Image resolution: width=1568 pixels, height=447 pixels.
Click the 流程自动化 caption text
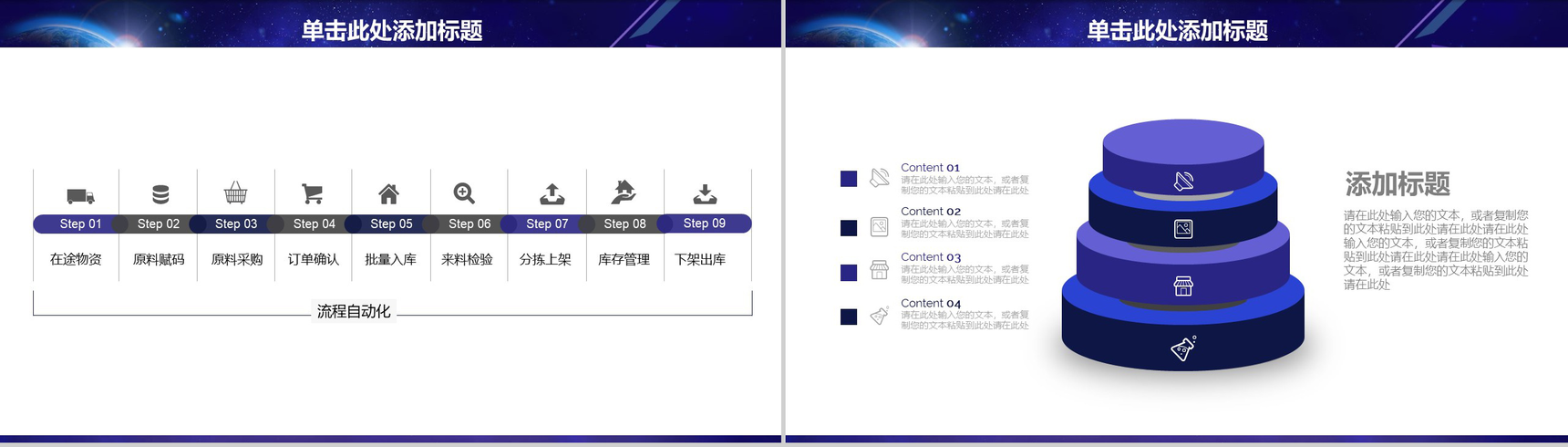[x=354, y=312]
